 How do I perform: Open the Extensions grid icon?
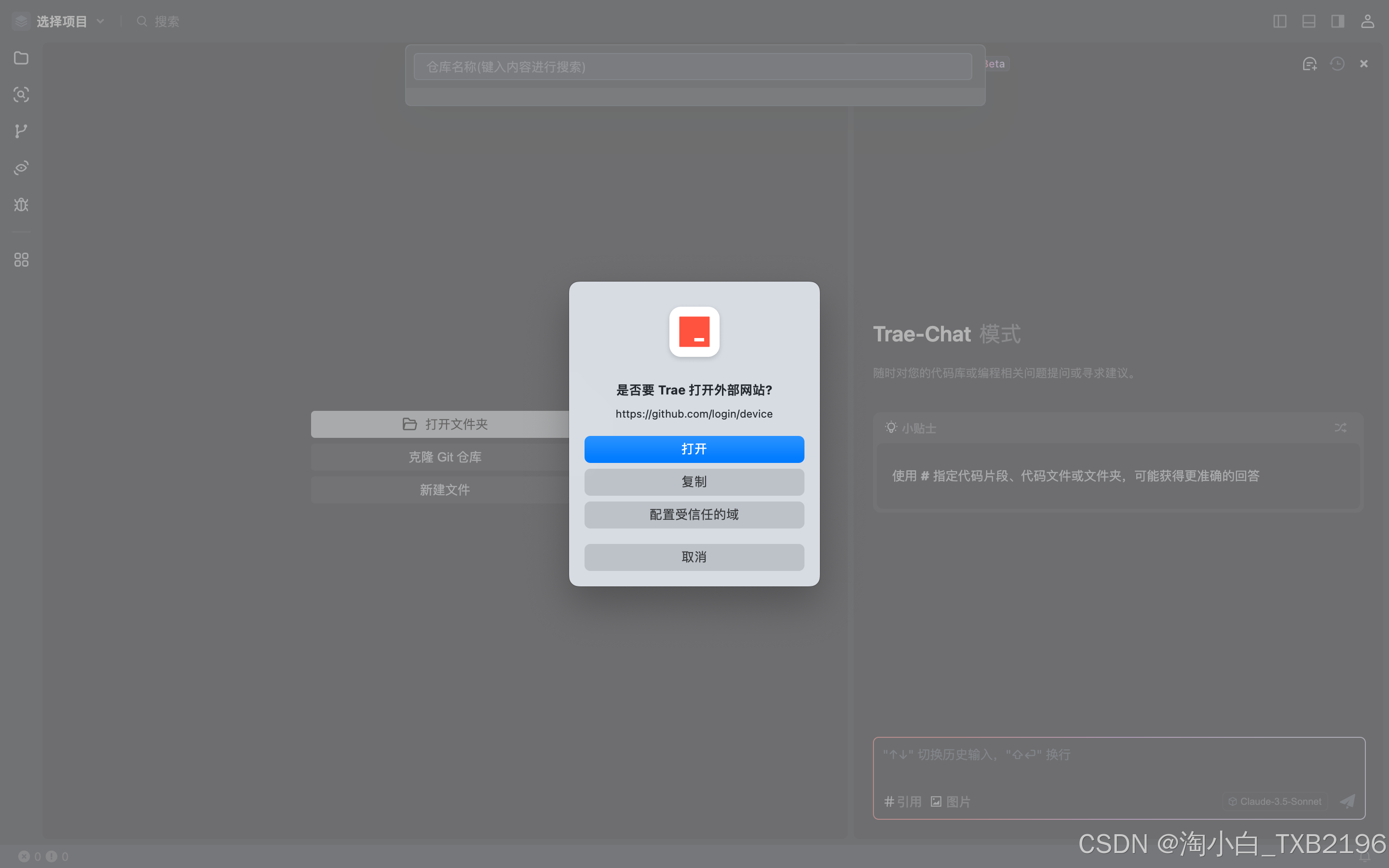tap(21, 260)
